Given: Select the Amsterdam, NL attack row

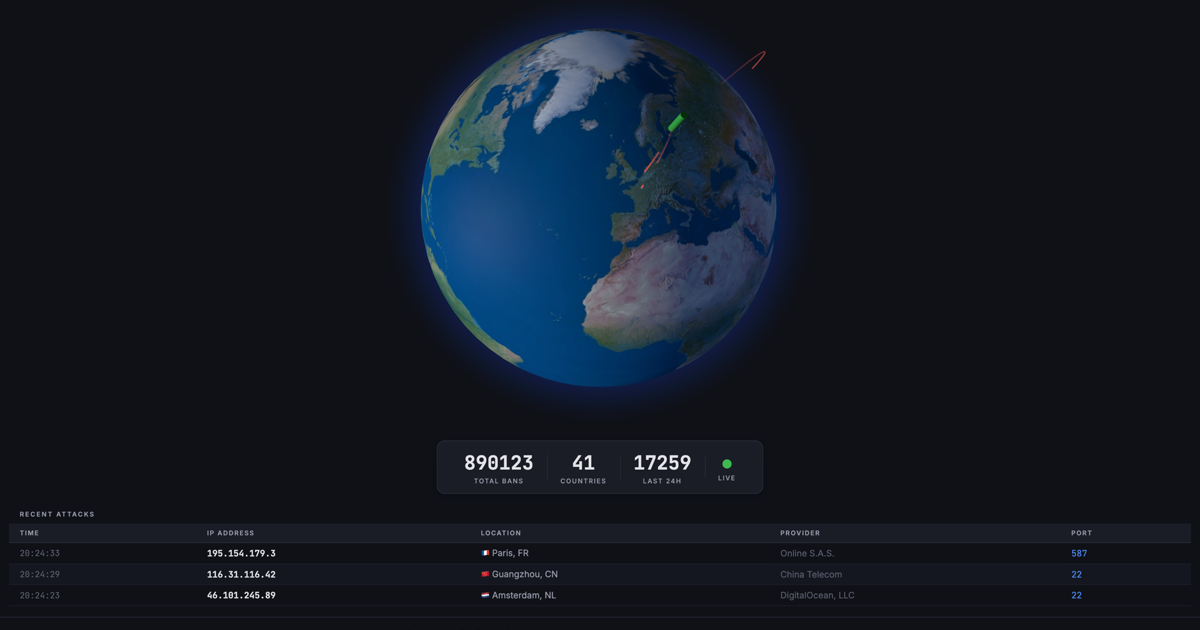Looking at the screenshot, I should 600,594.
